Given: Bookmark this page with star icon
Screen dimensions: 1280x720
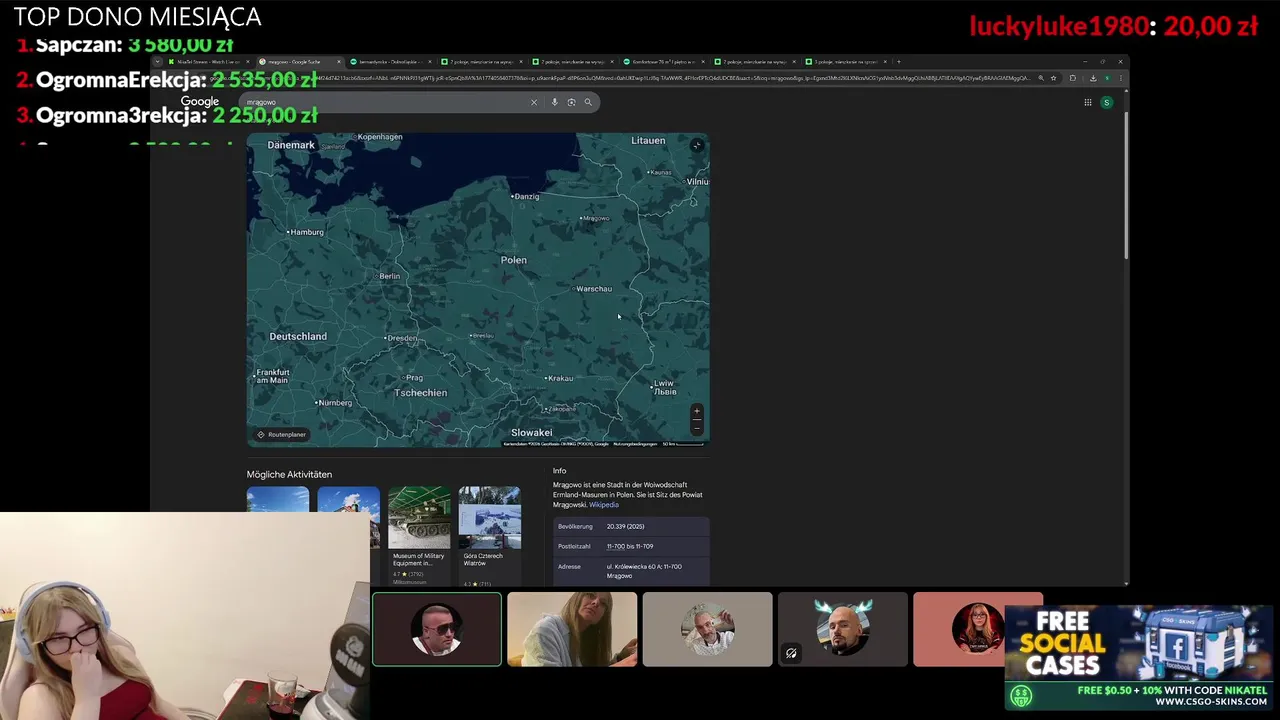Looking at the screenshot, I should (x=1053, y=78).
